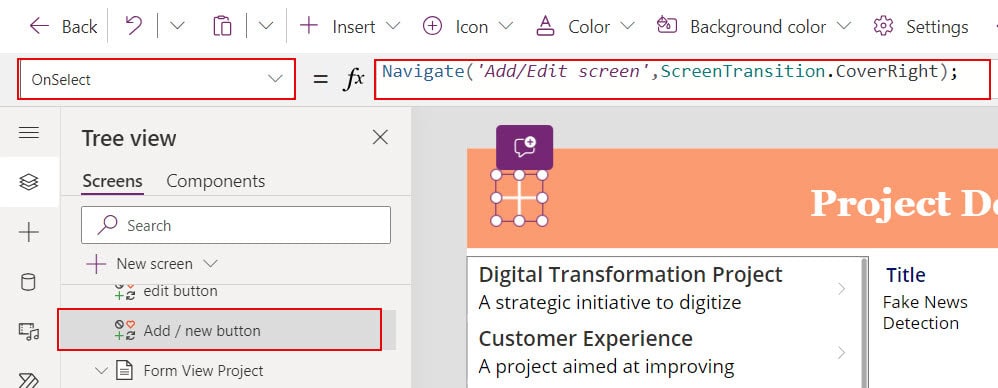Click the Insert plus icon in left rail
This screenshot has height=388, width=998.
pyautogui.click(x=29, y=232)
